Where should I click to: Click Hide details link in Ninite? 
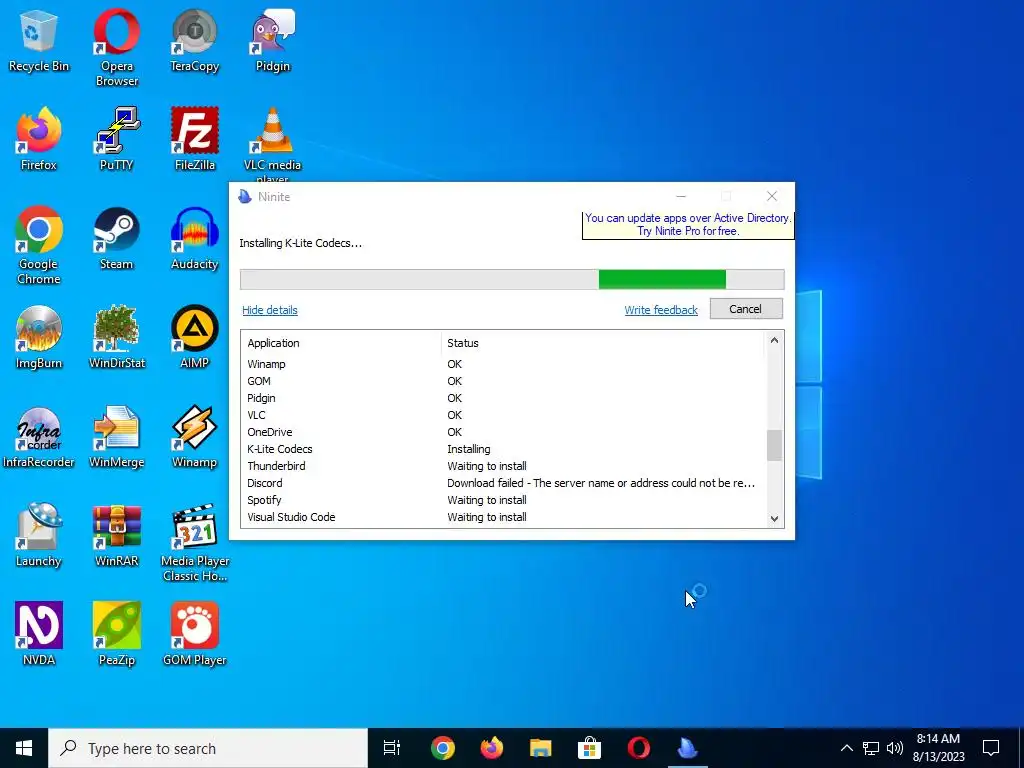[270, 310]
